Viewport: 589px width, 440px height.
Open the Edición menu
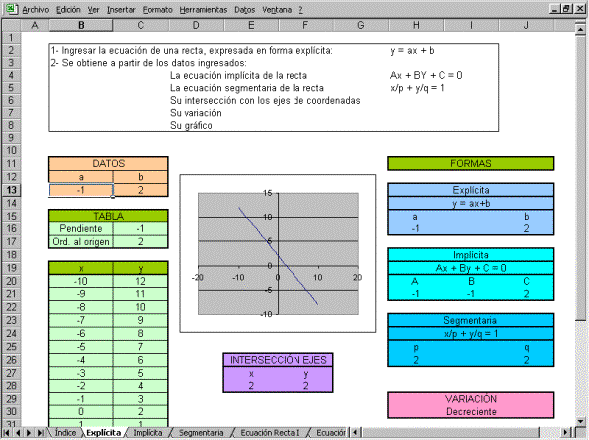(x=68, y=10)
